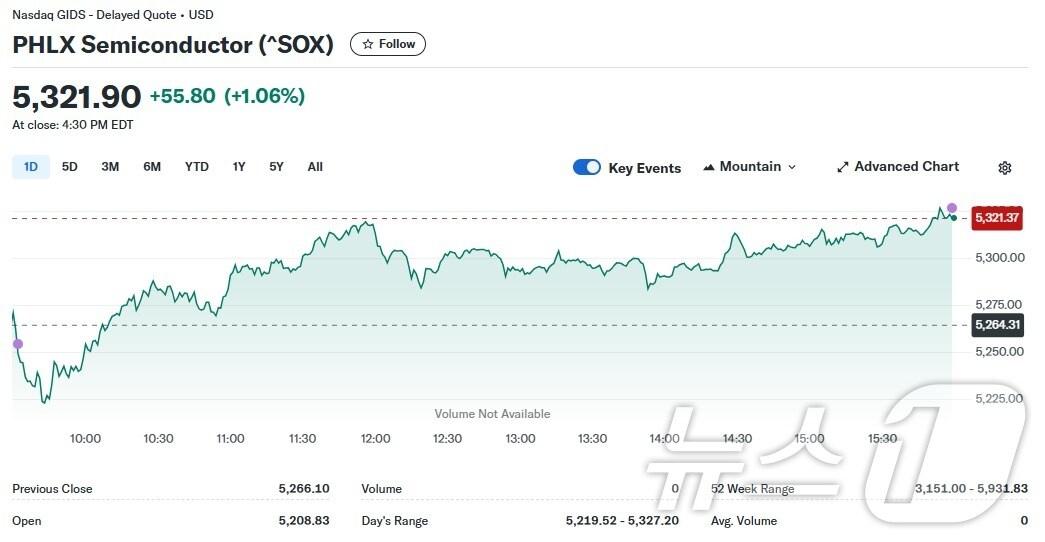Click the chart settings gear icon
Image resolution: width=1045 pixels, height=542 pixels.
click(1005, 168)
